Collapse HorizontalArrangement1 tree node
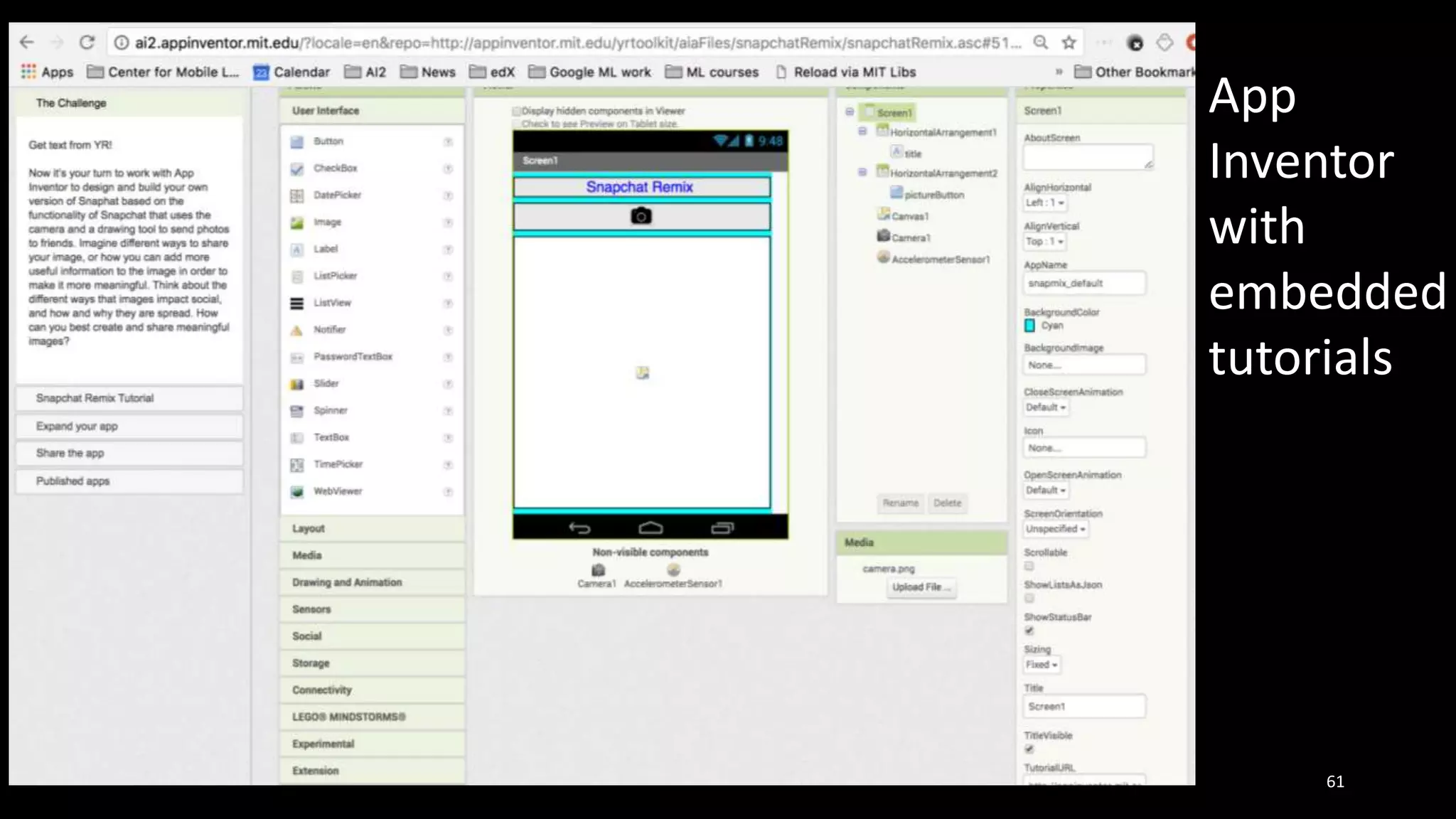Viewport: 1456px width, 819px height. [x=862, y=132]
